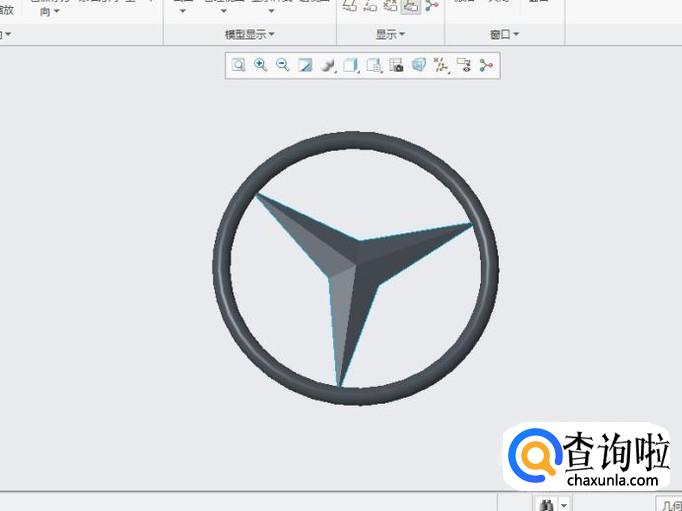Click the Repaint screen icon

pyautogui.click(x=305, y=66)
